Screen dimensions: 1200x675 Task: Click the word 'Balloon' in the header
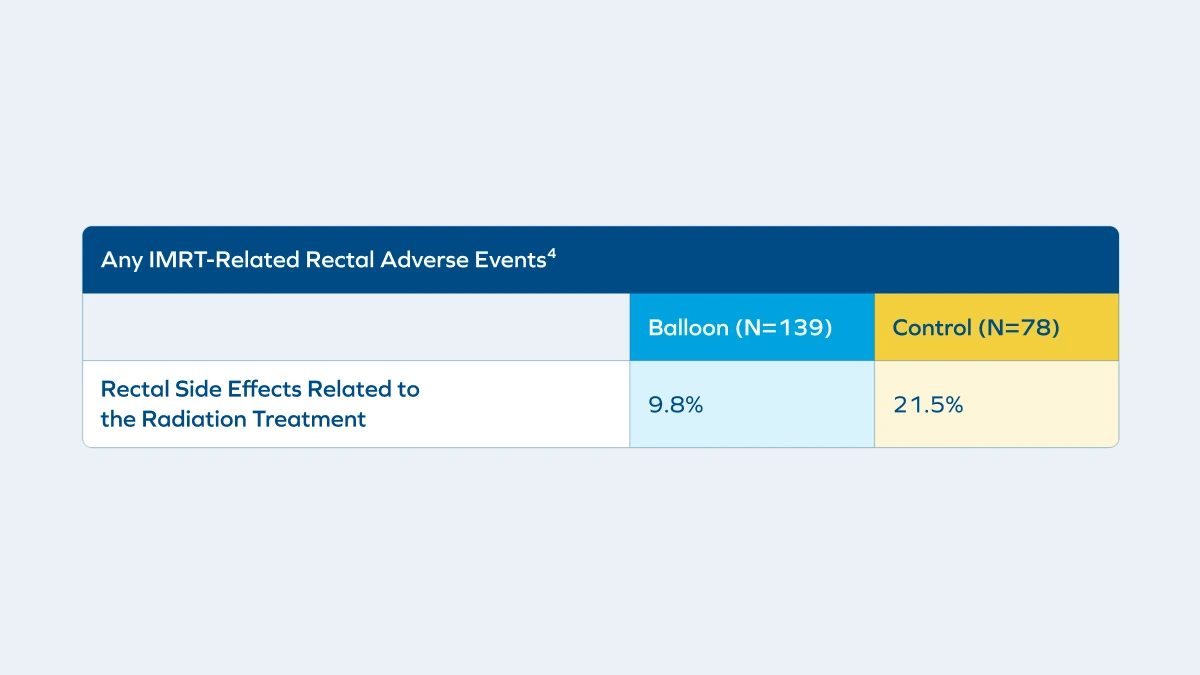pyautogui.click(x=688, y=328)
